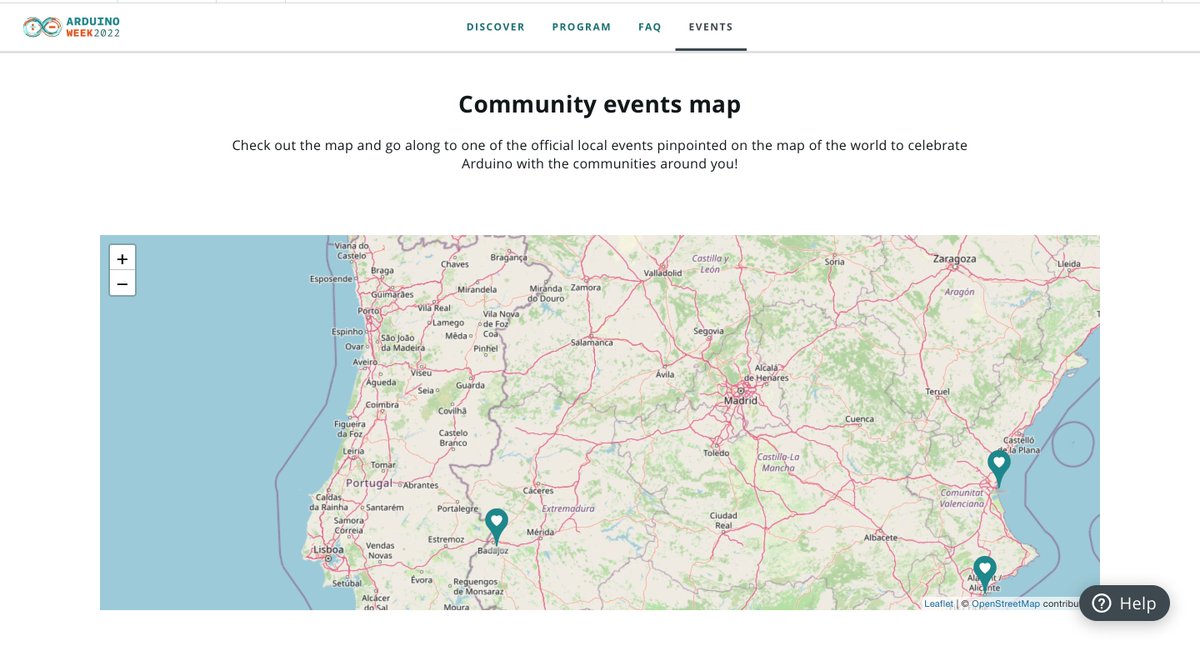Click the Valladolid label on the map

pyautogui.click(x=662, y=275)
